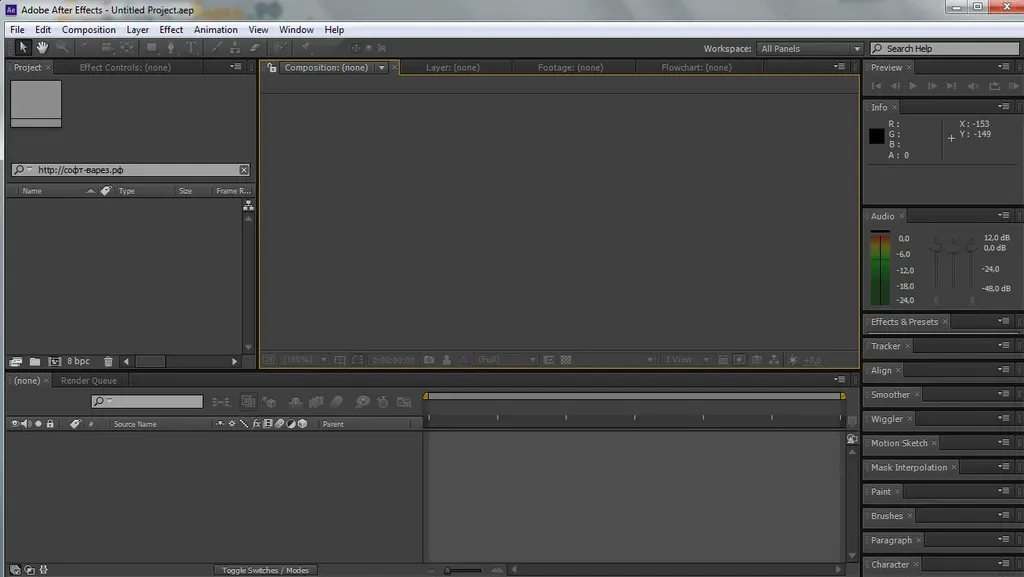Screen dimensions: 1024x577
Task: Toggle viewer lock on Composition panel
Action: [x=272, y=67]
